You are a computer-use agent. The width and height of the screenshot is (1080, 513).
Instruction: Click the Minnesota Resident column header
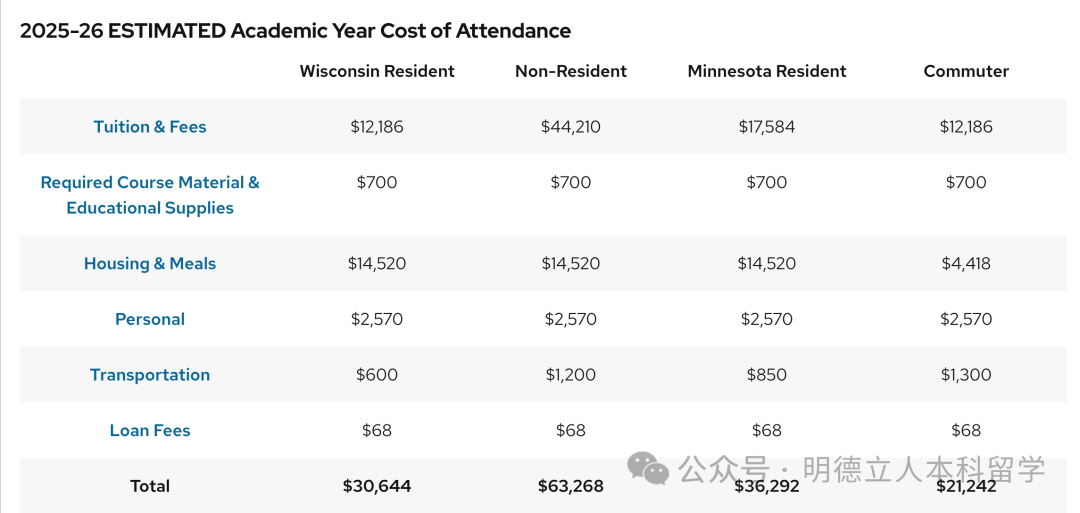tap(767, 71)
